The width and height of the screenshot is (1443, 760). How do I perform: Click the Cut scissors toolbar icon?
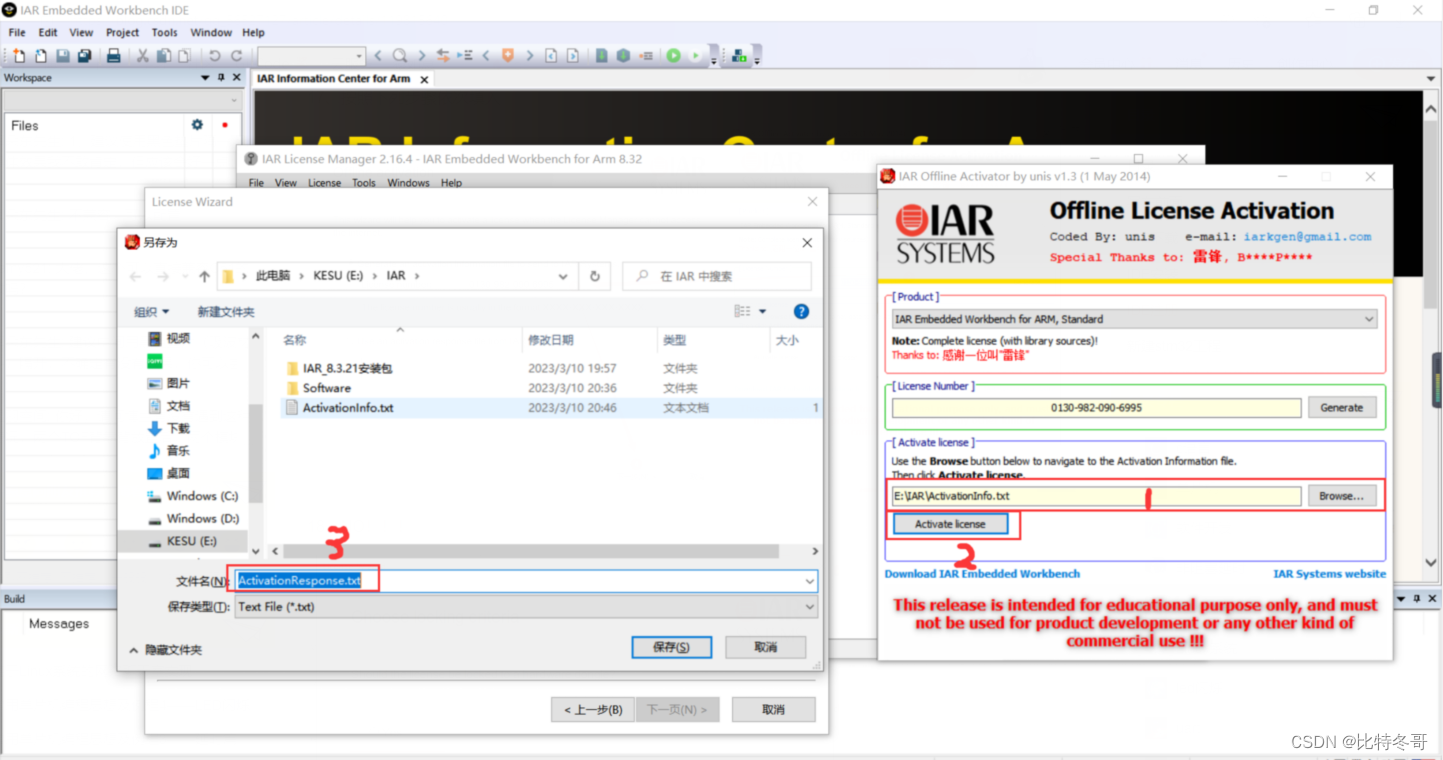143,56
